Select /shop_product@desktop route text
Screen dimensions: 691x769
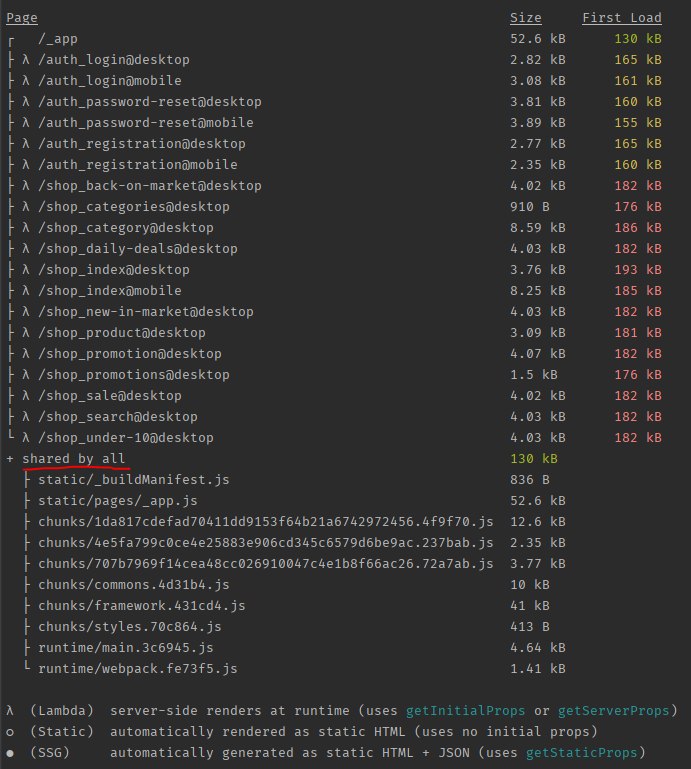click(x=122, y=333)
